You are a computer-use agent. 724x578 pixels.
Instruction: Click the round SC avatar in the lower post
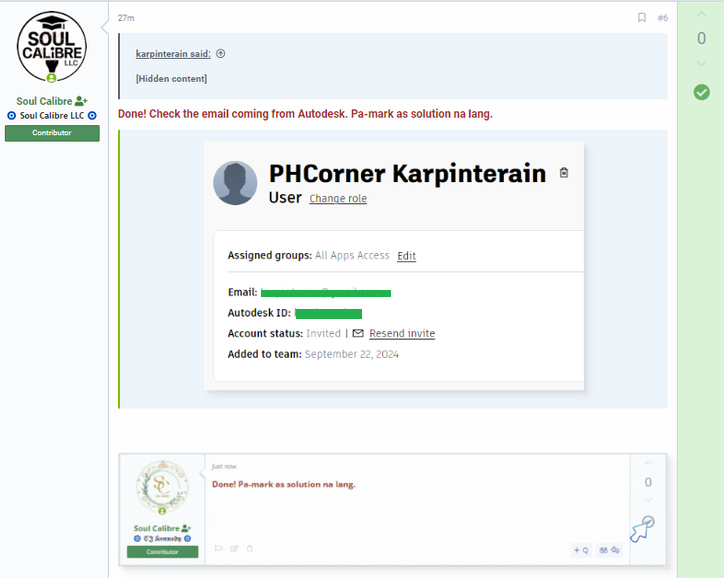point(162,487)
